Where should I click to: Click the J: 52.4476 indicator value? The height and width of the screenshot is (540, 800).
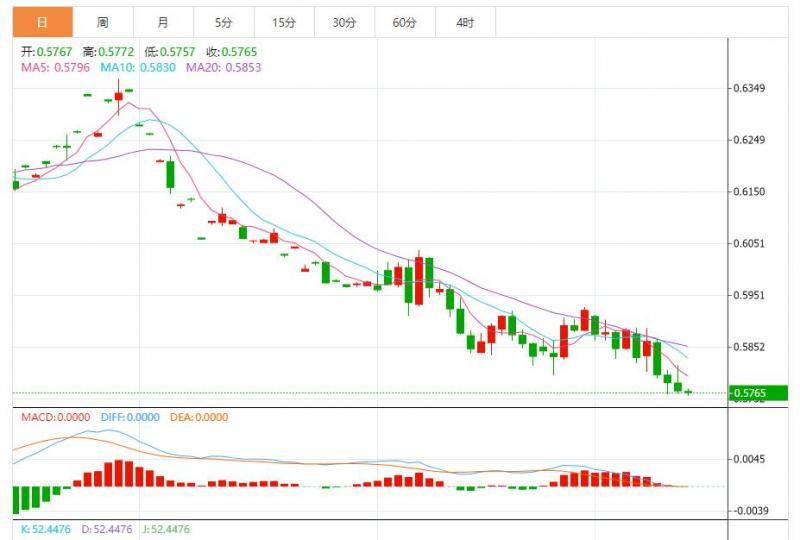pos(166,529)
